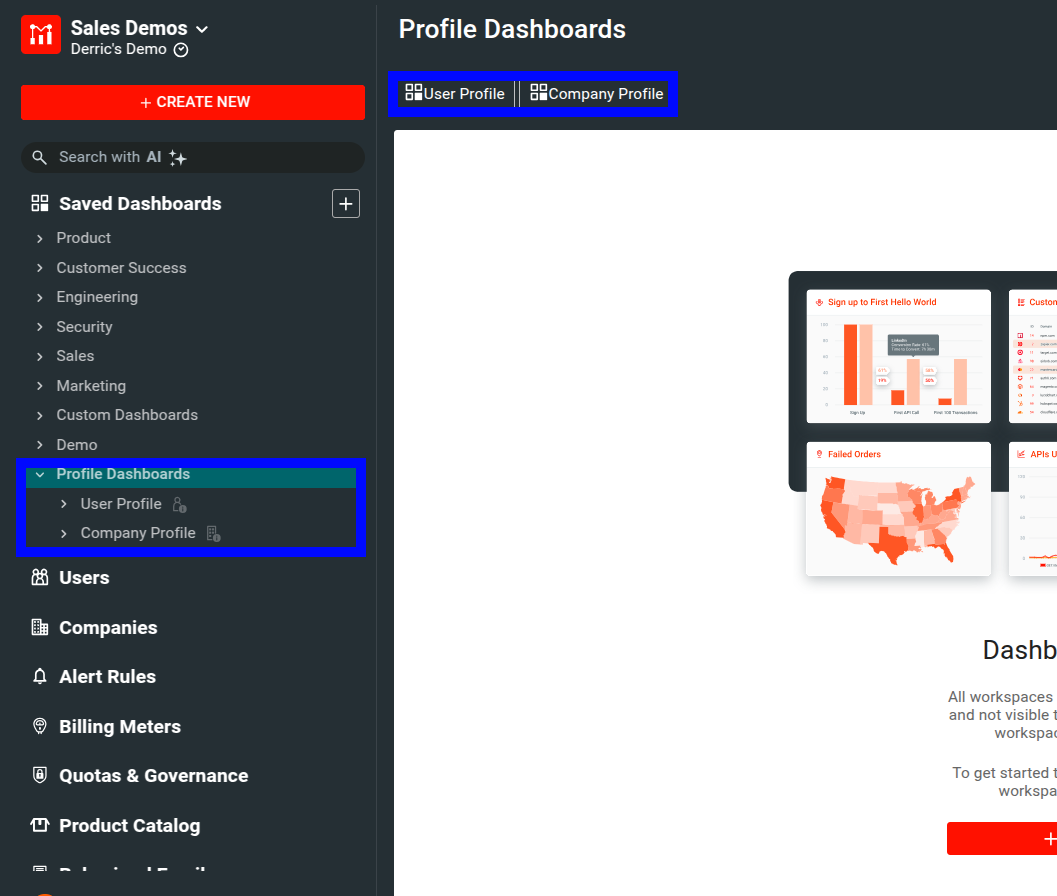
Task: Select the Users icon in the sidebar
Action: click(x=39, y=577)
